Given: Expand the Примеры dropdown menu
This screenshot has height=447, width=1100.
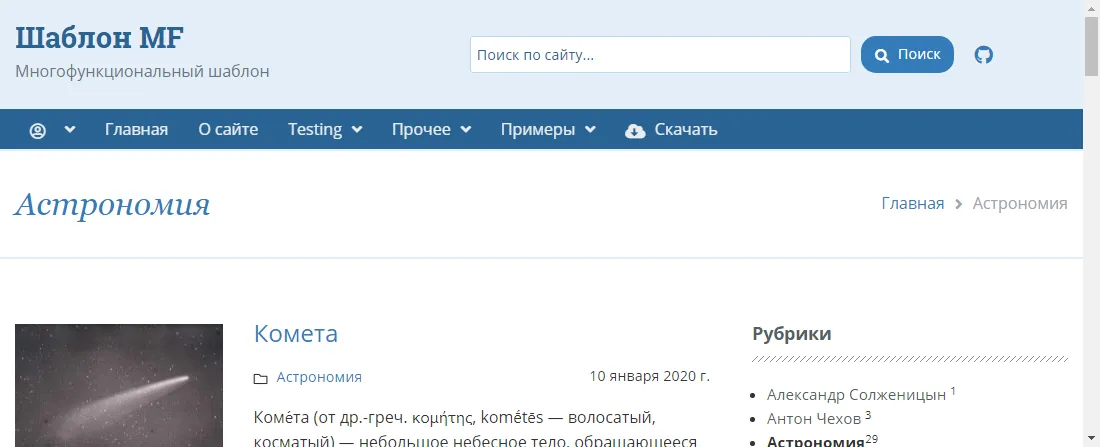Looking at the screenshot, I should (547, 130).
